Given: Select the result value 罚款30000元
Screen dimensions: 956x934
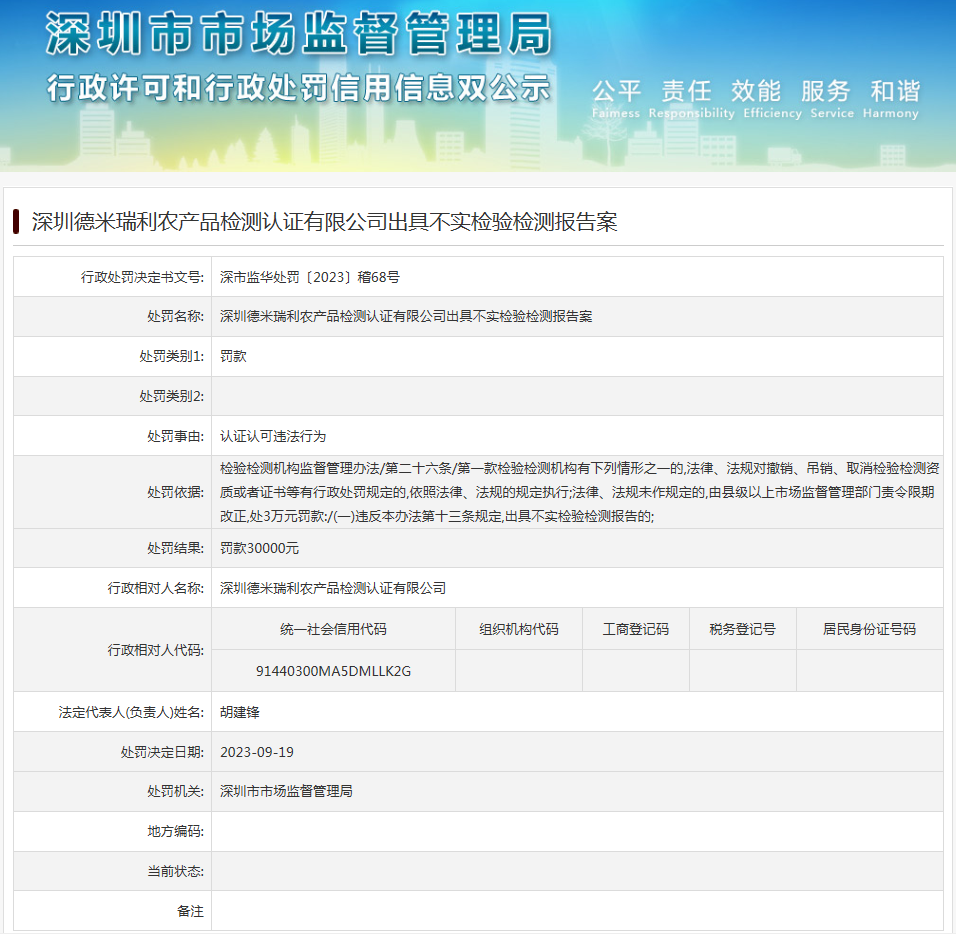Looking at the screenshot, I should (x=259, y=548).
